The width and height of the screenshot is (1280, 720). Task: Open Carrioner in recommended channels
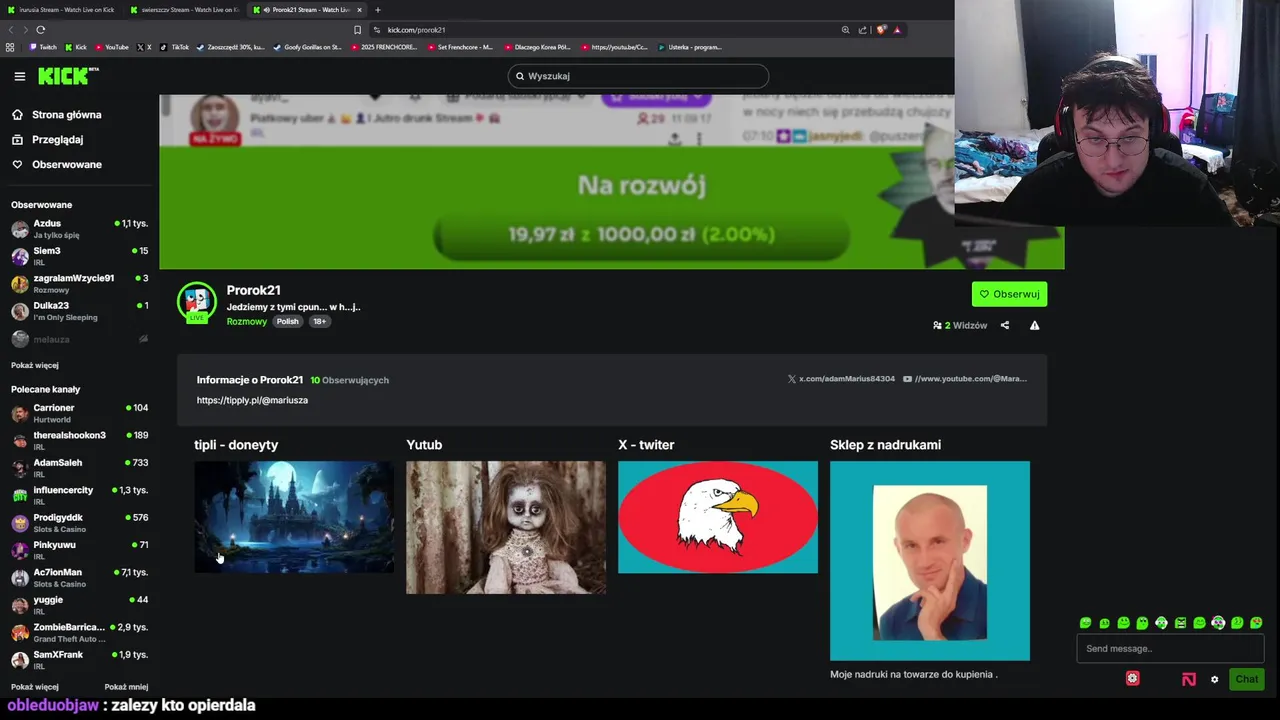(x=79, y=413)
